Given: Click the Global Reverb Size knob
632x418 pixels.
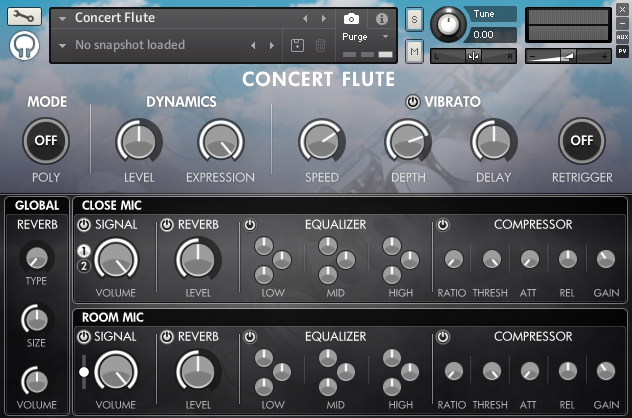Looking at the screenshot, I should pos(36,320).
